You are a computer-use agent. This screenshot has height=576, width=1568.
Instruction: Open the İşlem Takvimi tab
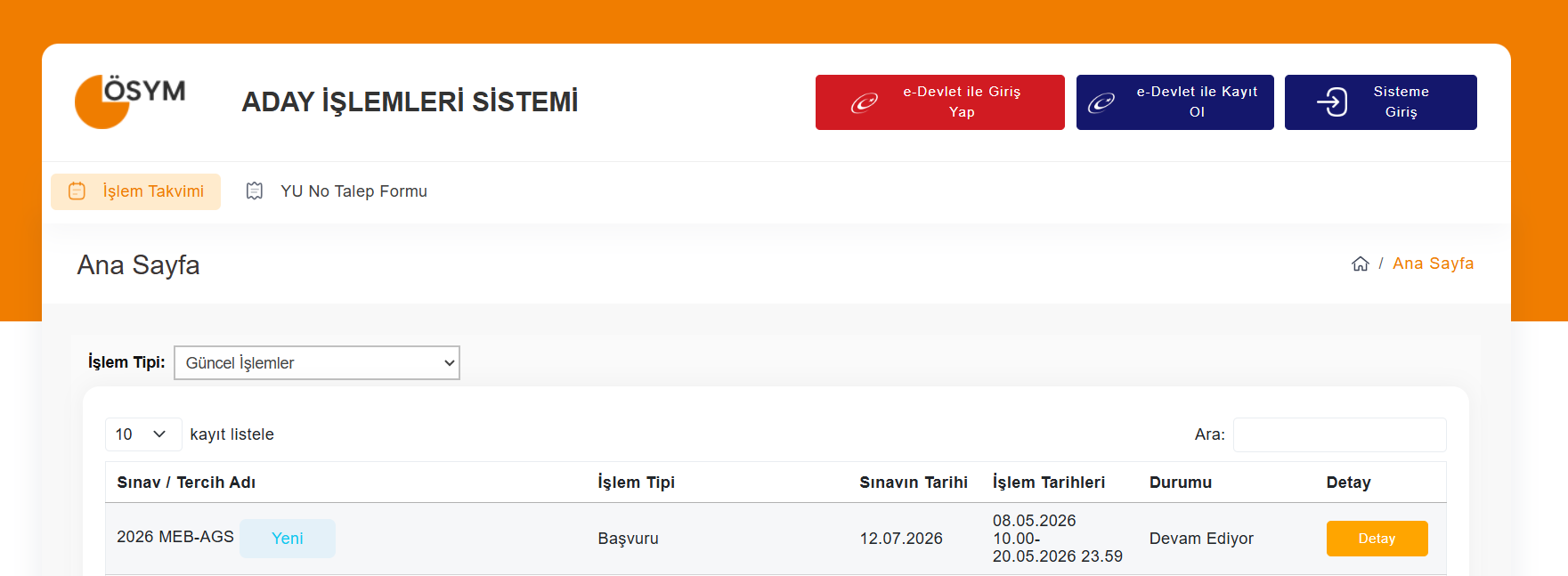(135, 191)
